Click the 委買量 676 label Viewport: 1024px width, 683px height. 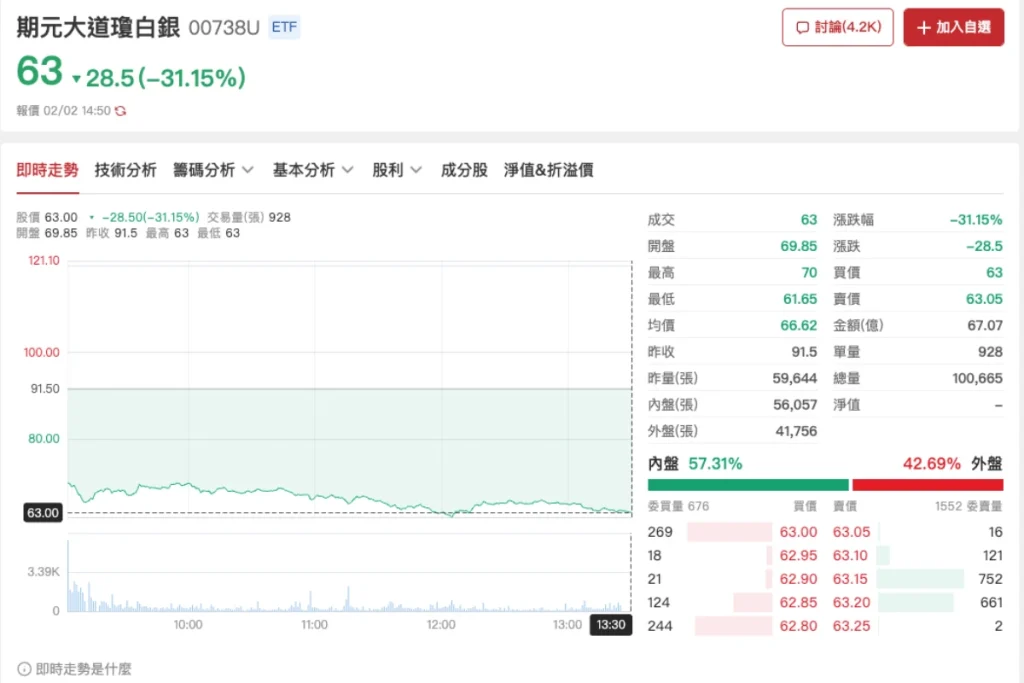678,506
